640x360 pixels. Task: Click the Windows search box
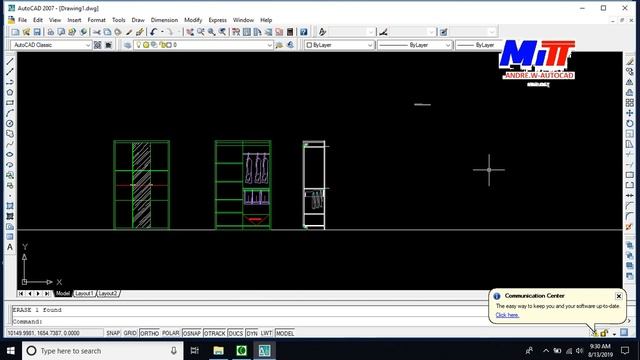pyautogui.click(x=102, y=351)
